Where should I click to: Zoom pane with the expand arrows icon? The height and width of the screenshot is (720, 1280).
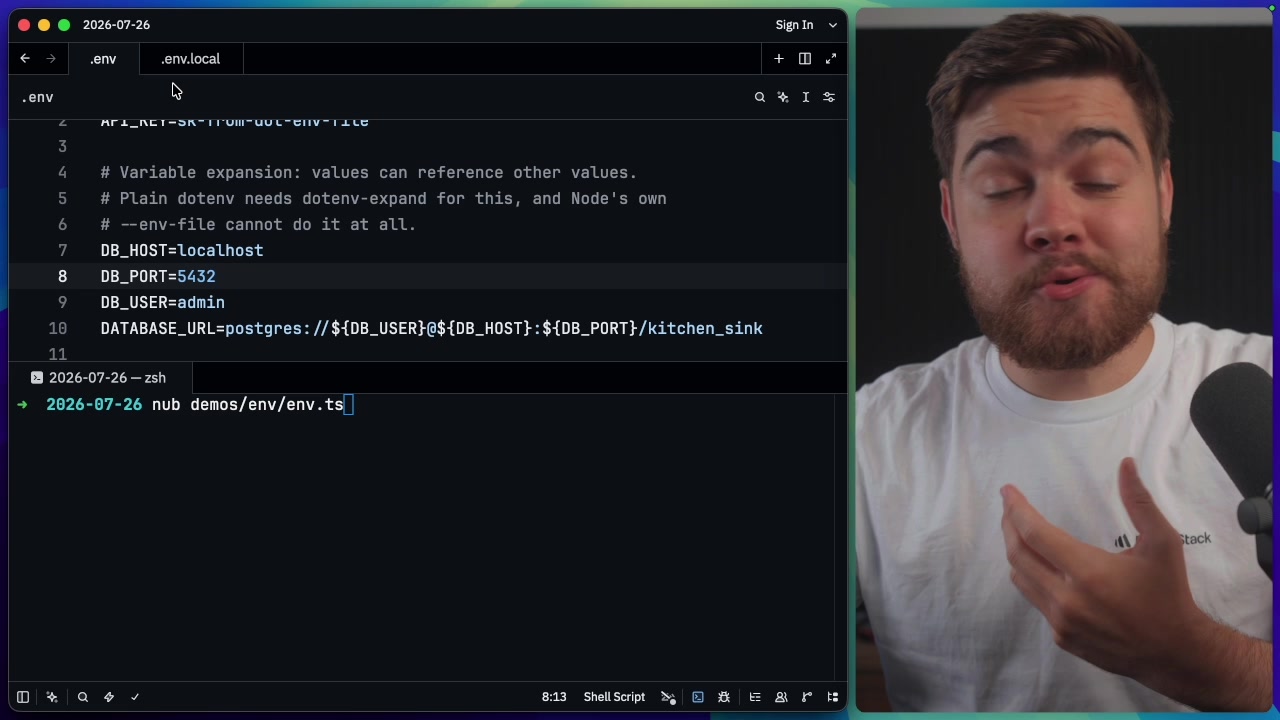click(x=831, y=59)
